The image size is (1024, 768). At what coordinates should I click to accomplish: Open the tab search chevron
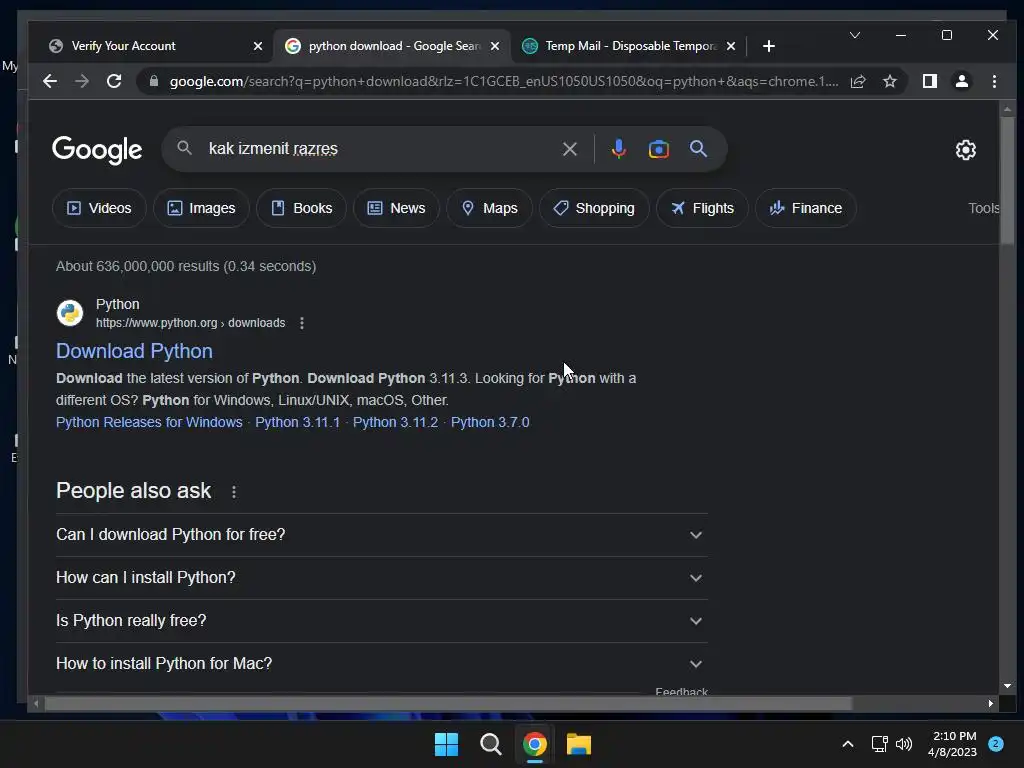(x=855, y=35)
